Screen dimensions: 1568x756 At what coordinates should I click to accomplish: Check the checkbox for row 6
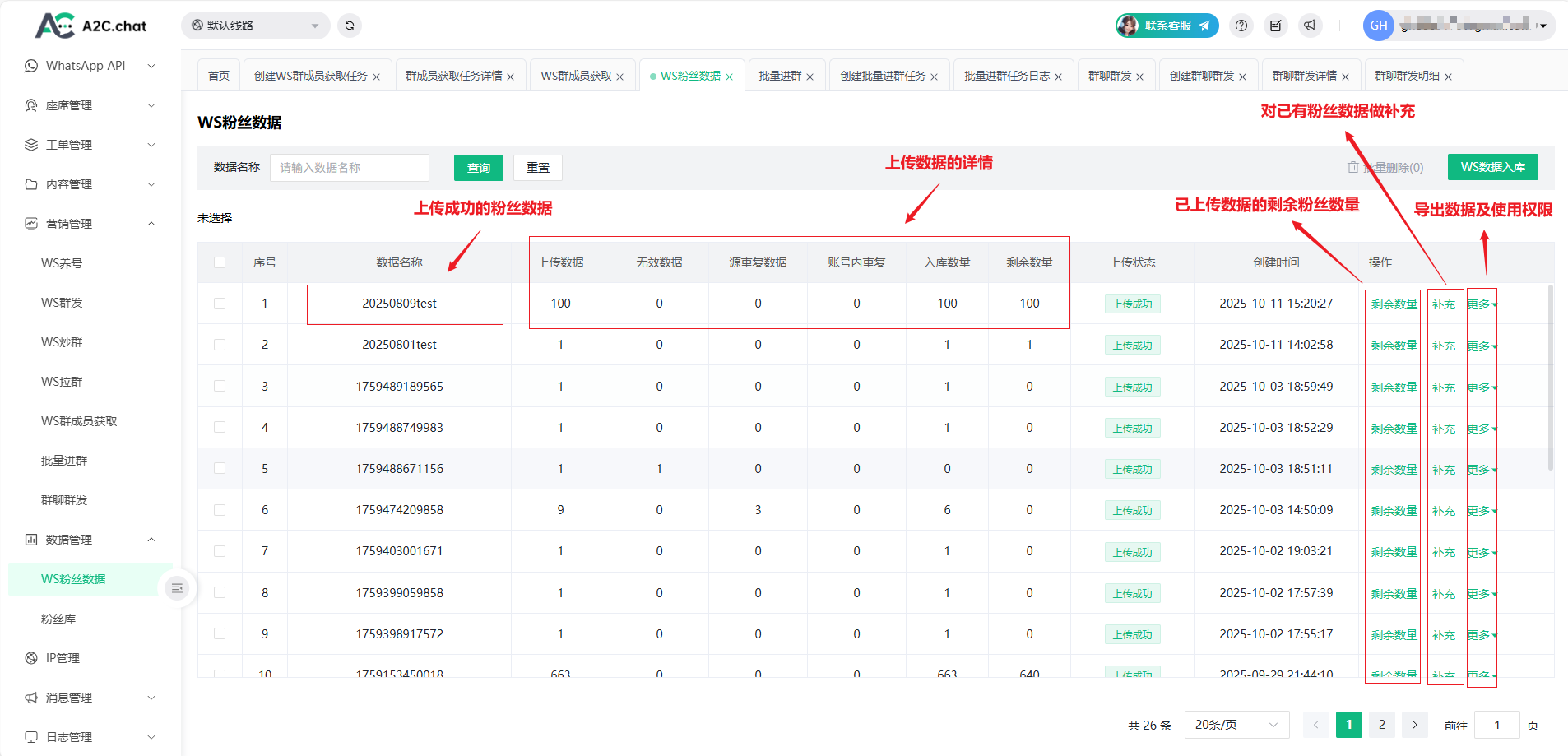click(220, 510)
